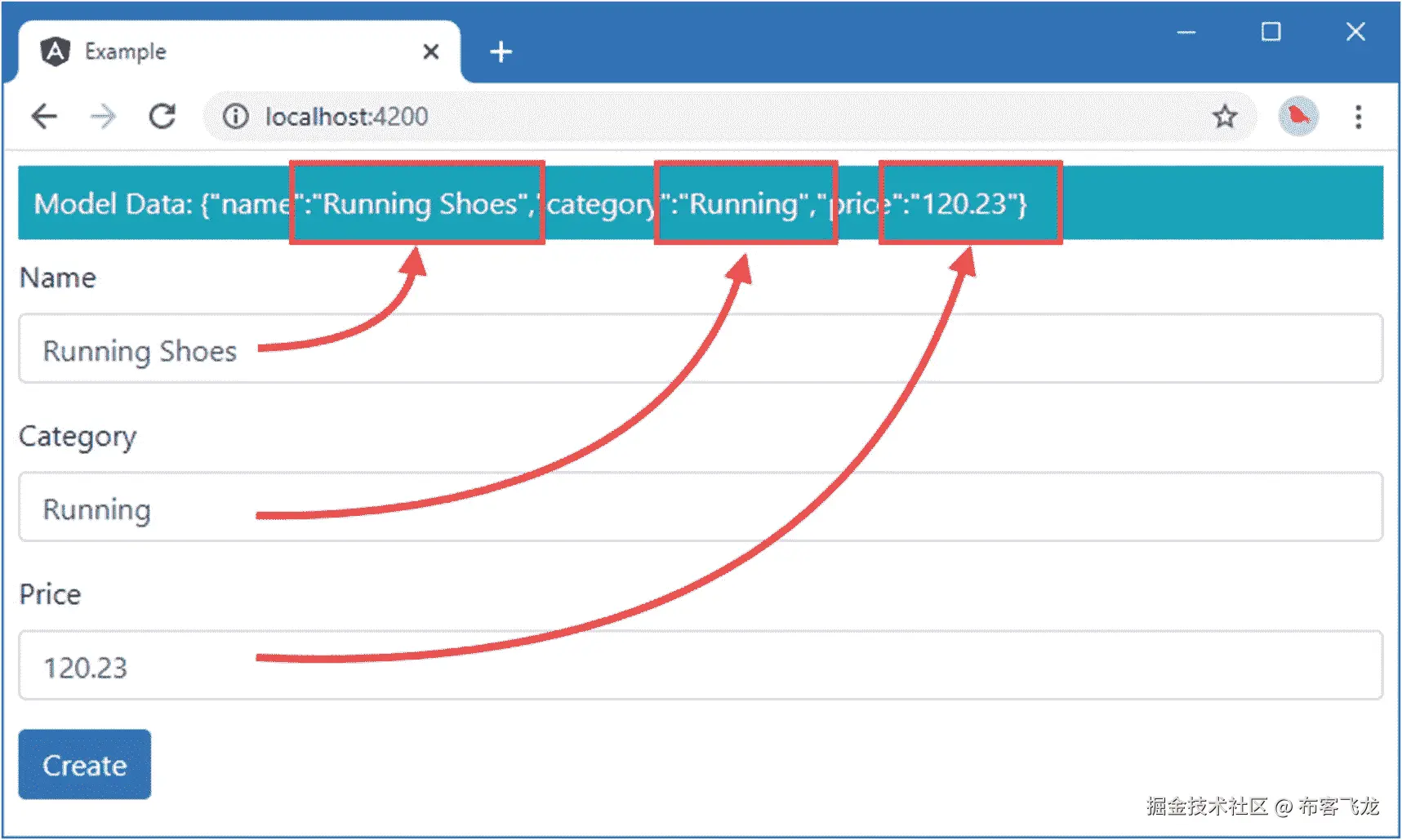Click the Category input field

701,507
